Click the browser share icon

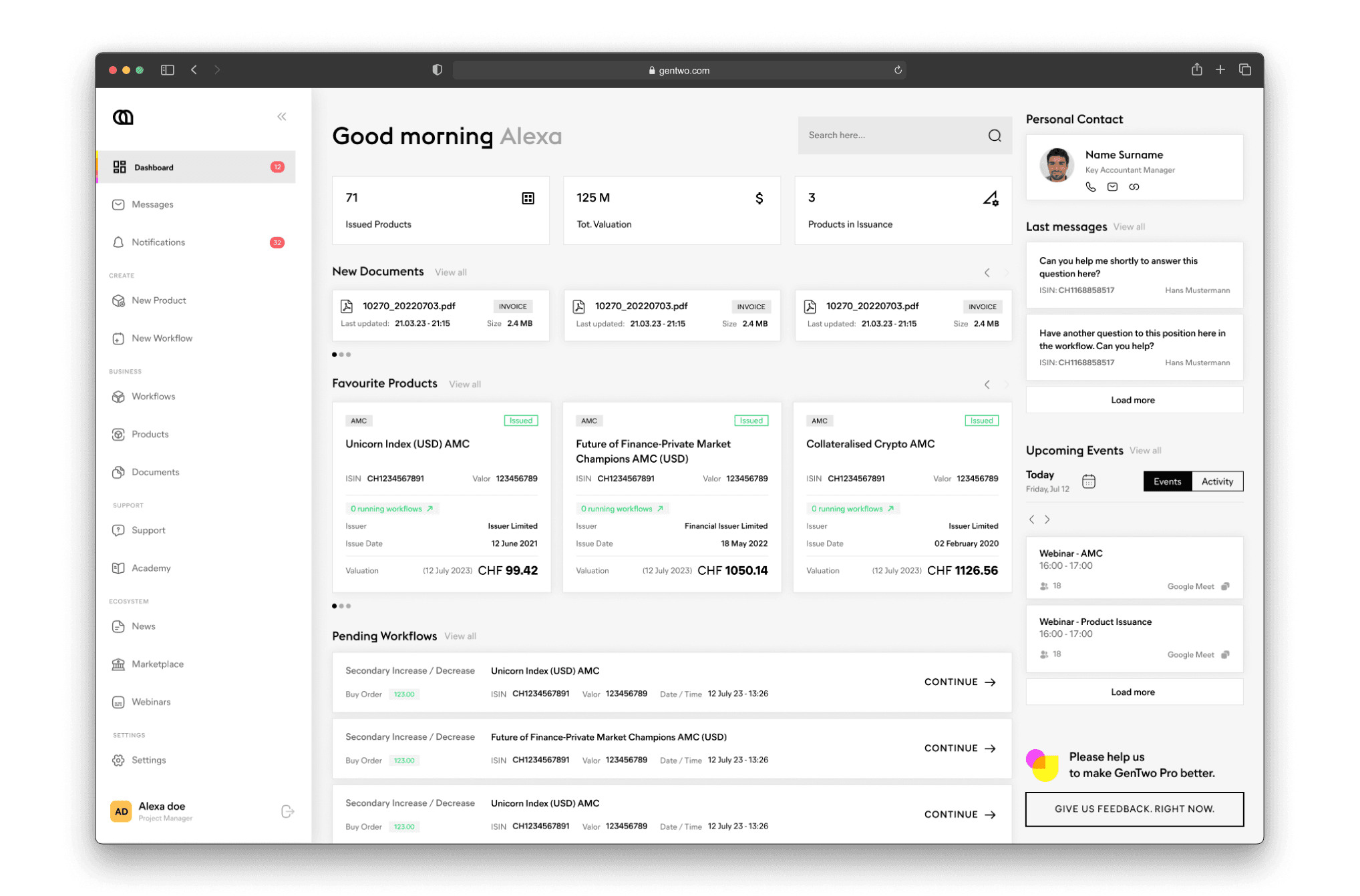point(1196,69)
